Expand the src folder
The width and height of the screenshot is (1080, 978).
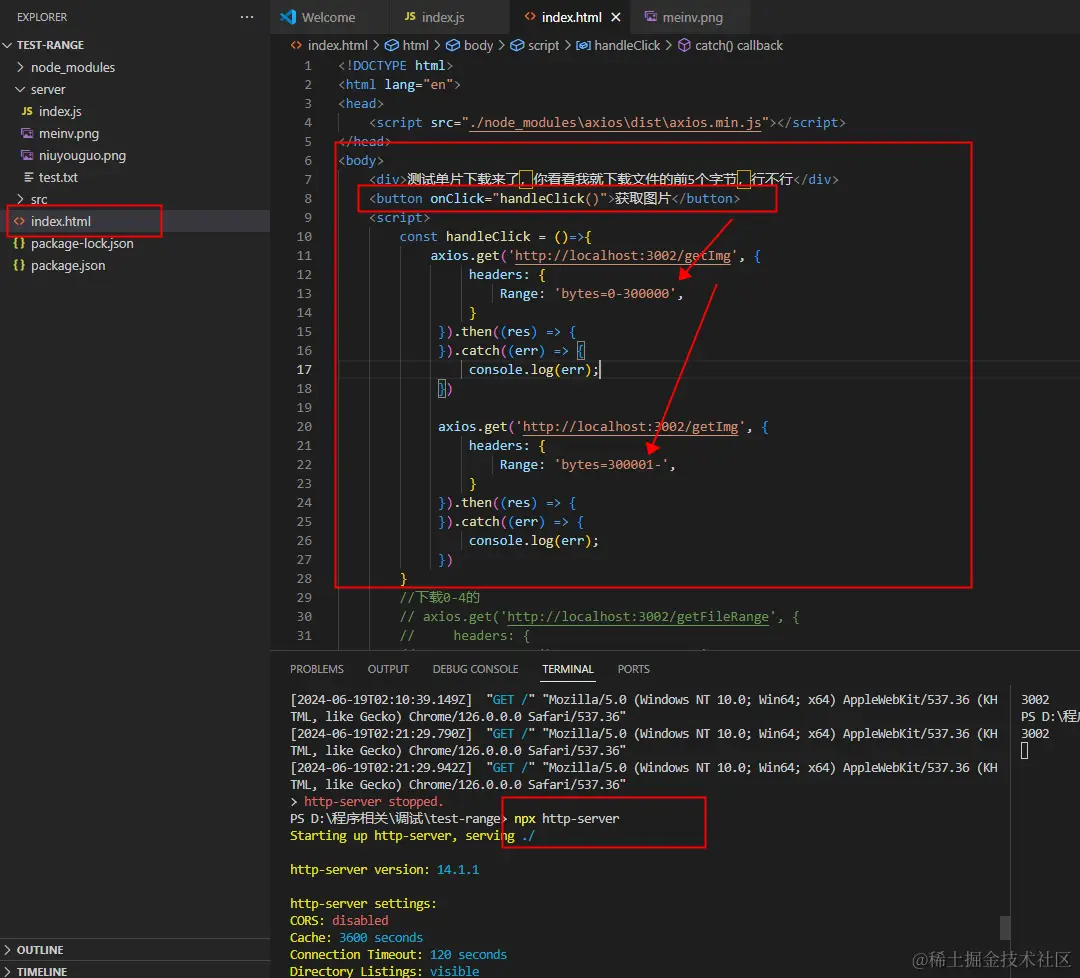click(x=20, y=199)
